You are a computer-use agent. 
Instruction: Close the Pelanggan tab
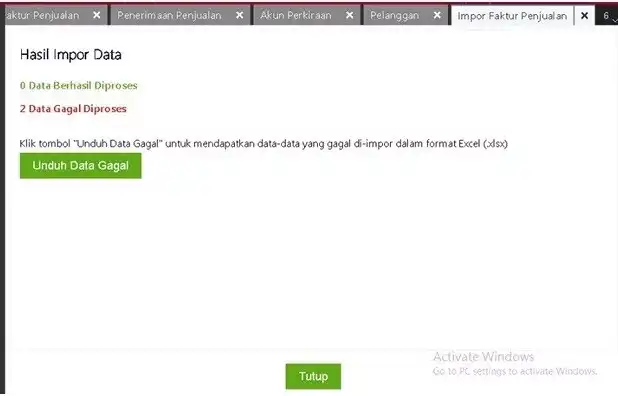pos(437,15)
